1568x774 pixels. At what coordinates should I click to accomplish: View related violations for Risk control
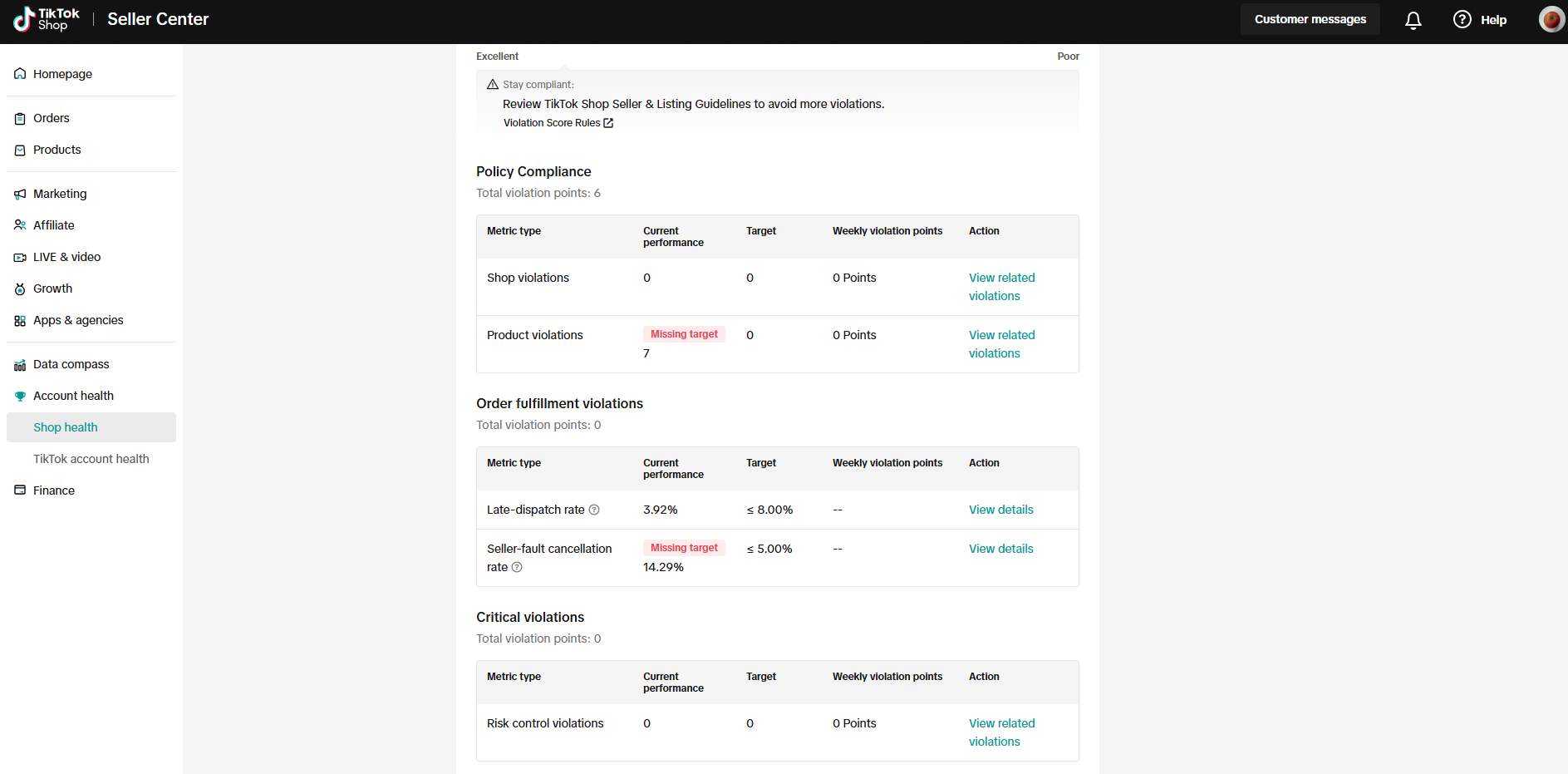(1001, 732)
